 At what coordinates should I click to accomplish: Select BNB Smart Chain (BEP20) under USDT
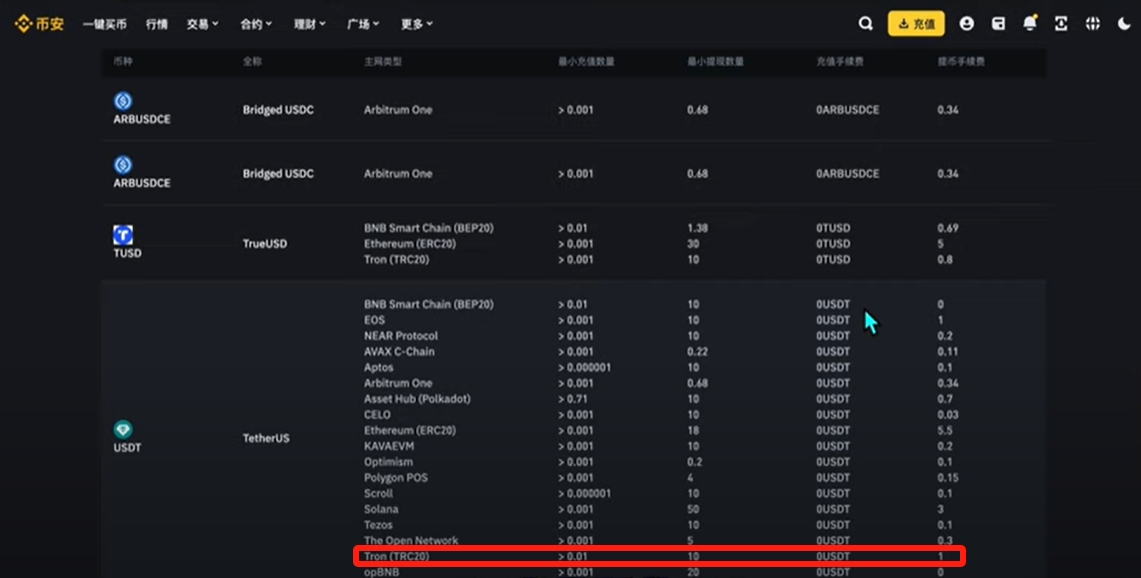(429, 304)
